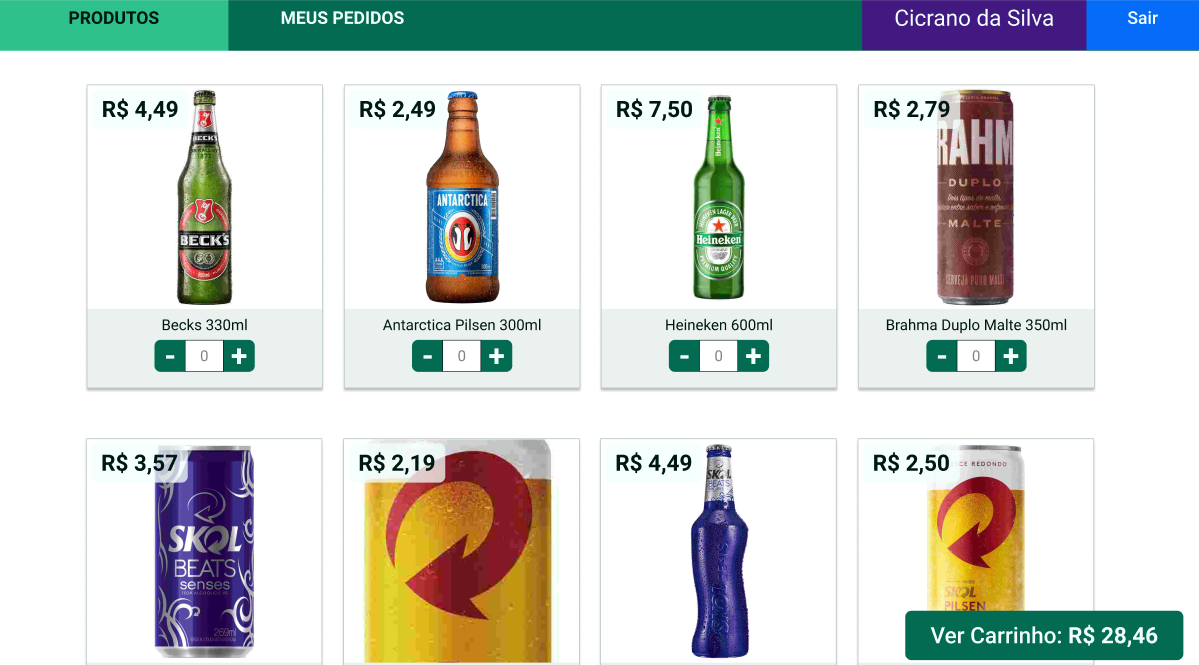The width and height of the screenshot is (1199, 665).
Task: Increase quantity of Brahma Duplo Malte 350ml
Action: tap(1011, 356)
